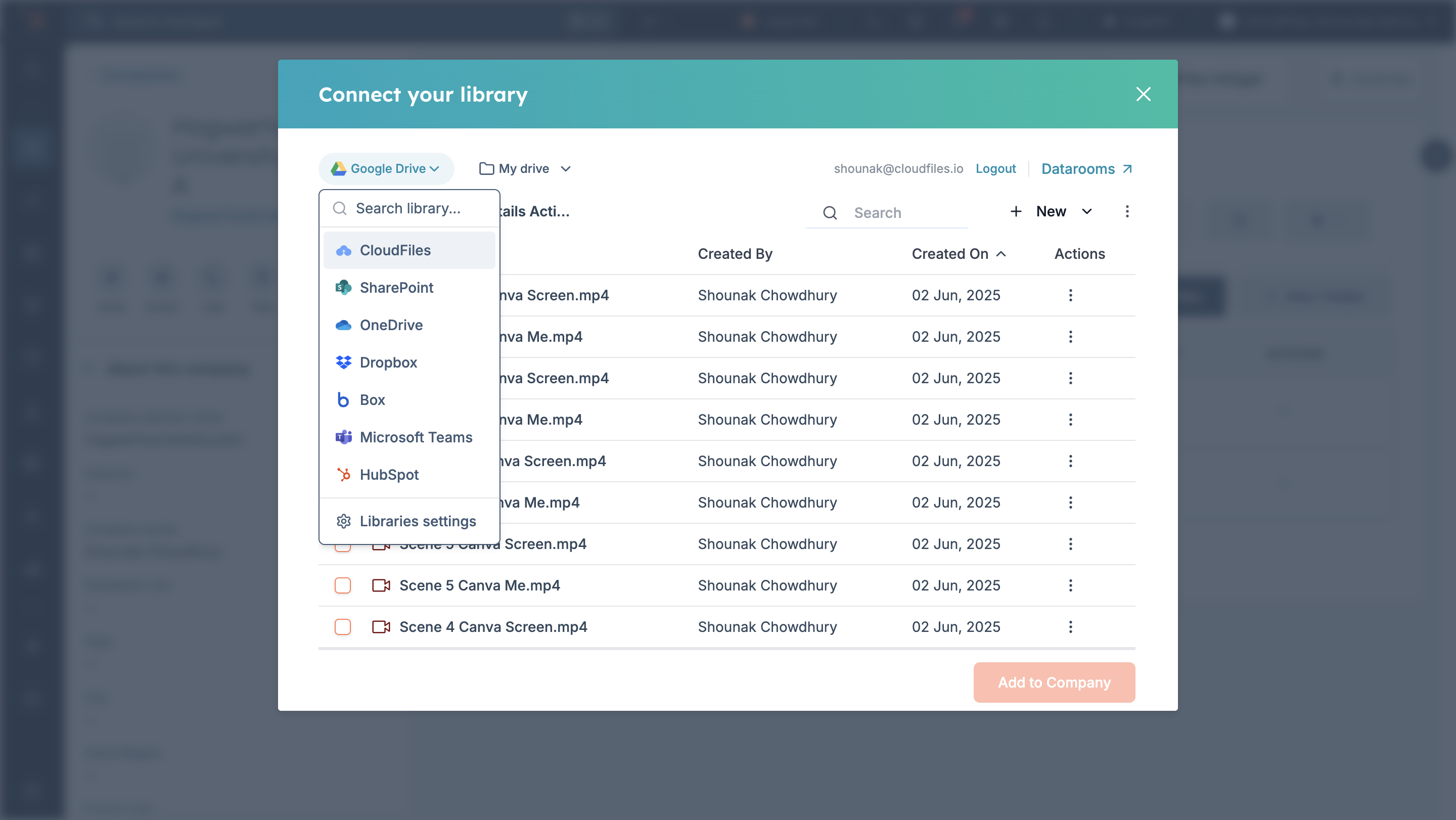Select HubSpot from the library list

(x=409, y=475)
